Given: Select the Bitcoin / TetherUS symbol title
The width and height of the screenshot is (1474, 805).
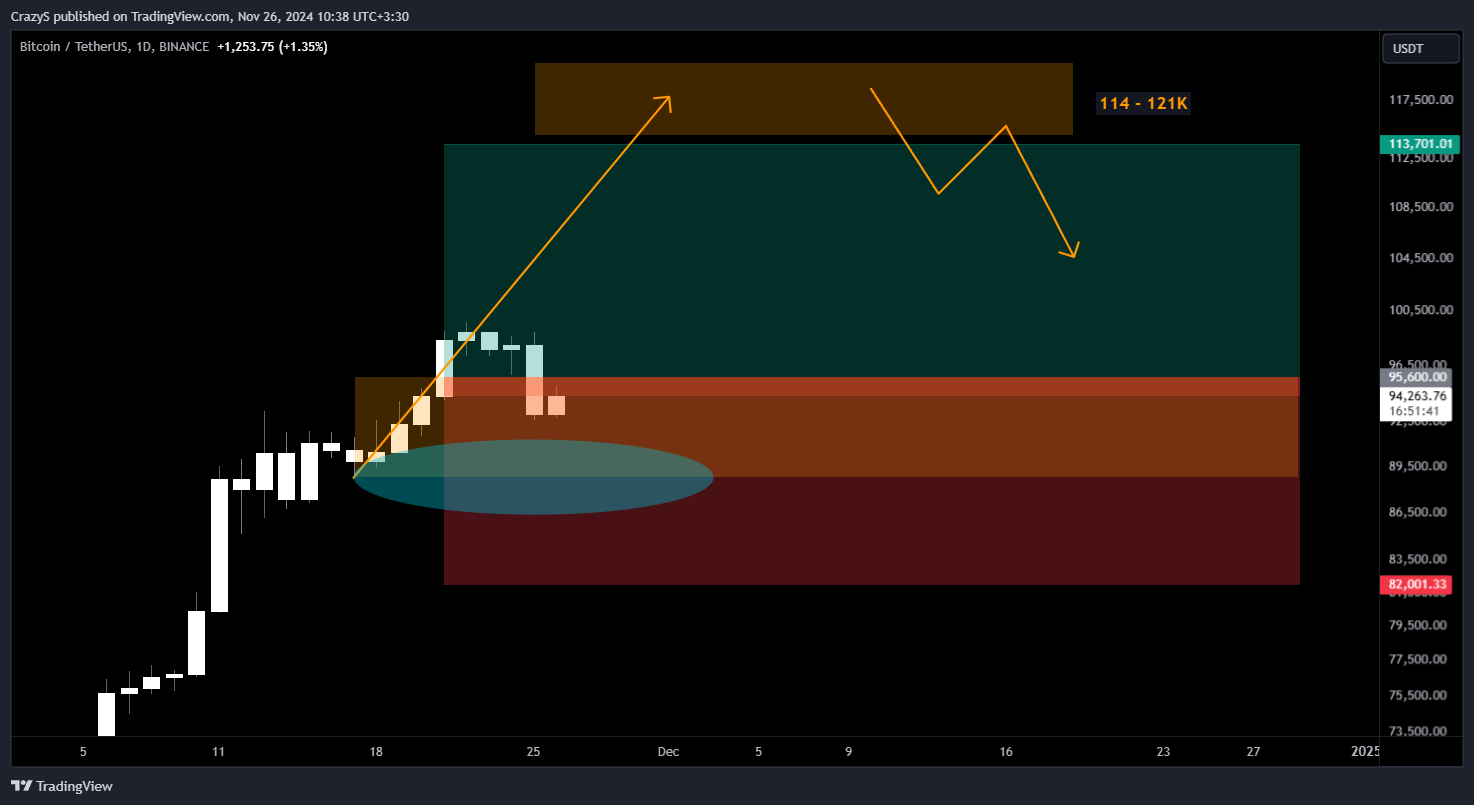Looking at the screenshot, I should click(115, 47).
